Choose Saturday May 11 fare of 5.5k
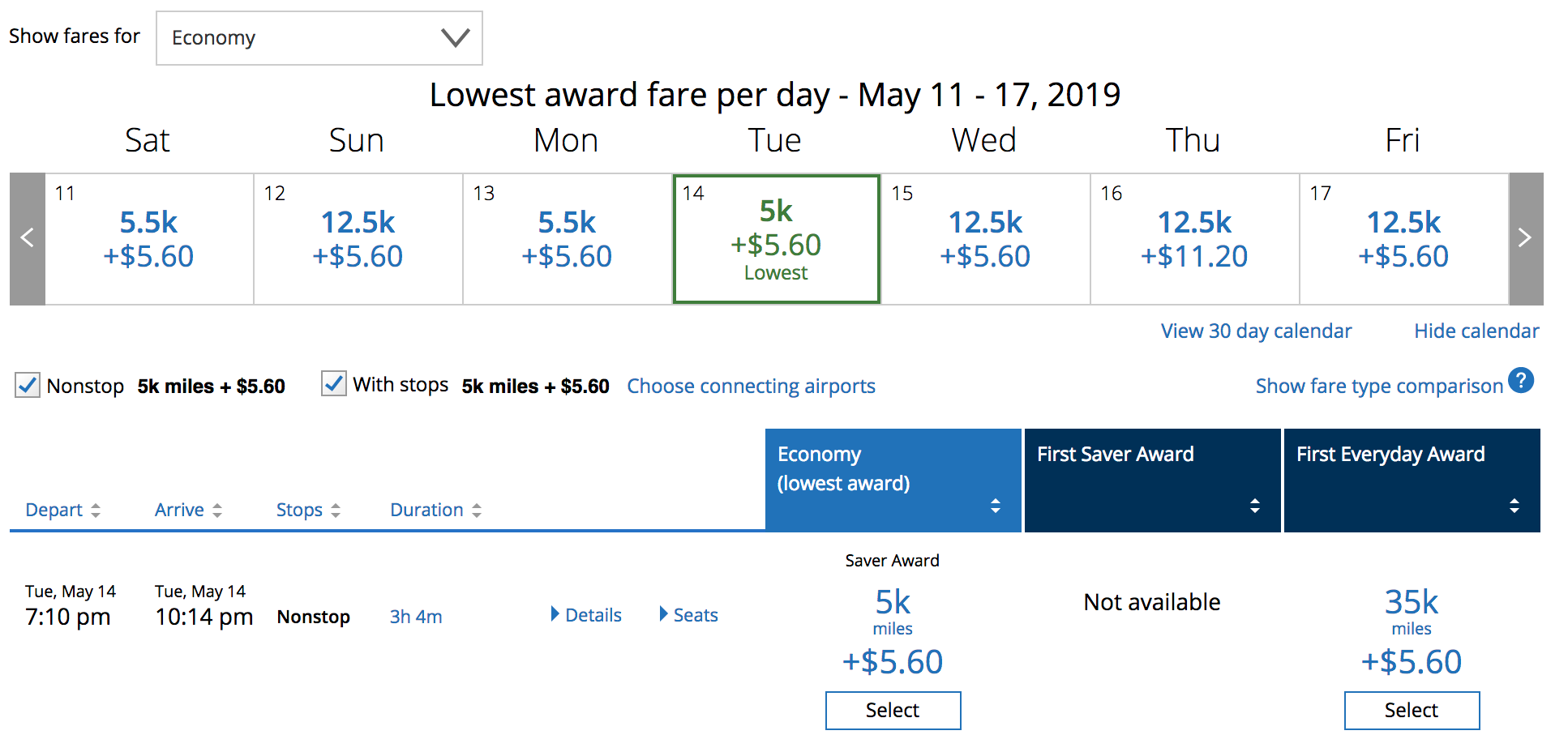This screenshot has height=752, width=1568. 149,239
